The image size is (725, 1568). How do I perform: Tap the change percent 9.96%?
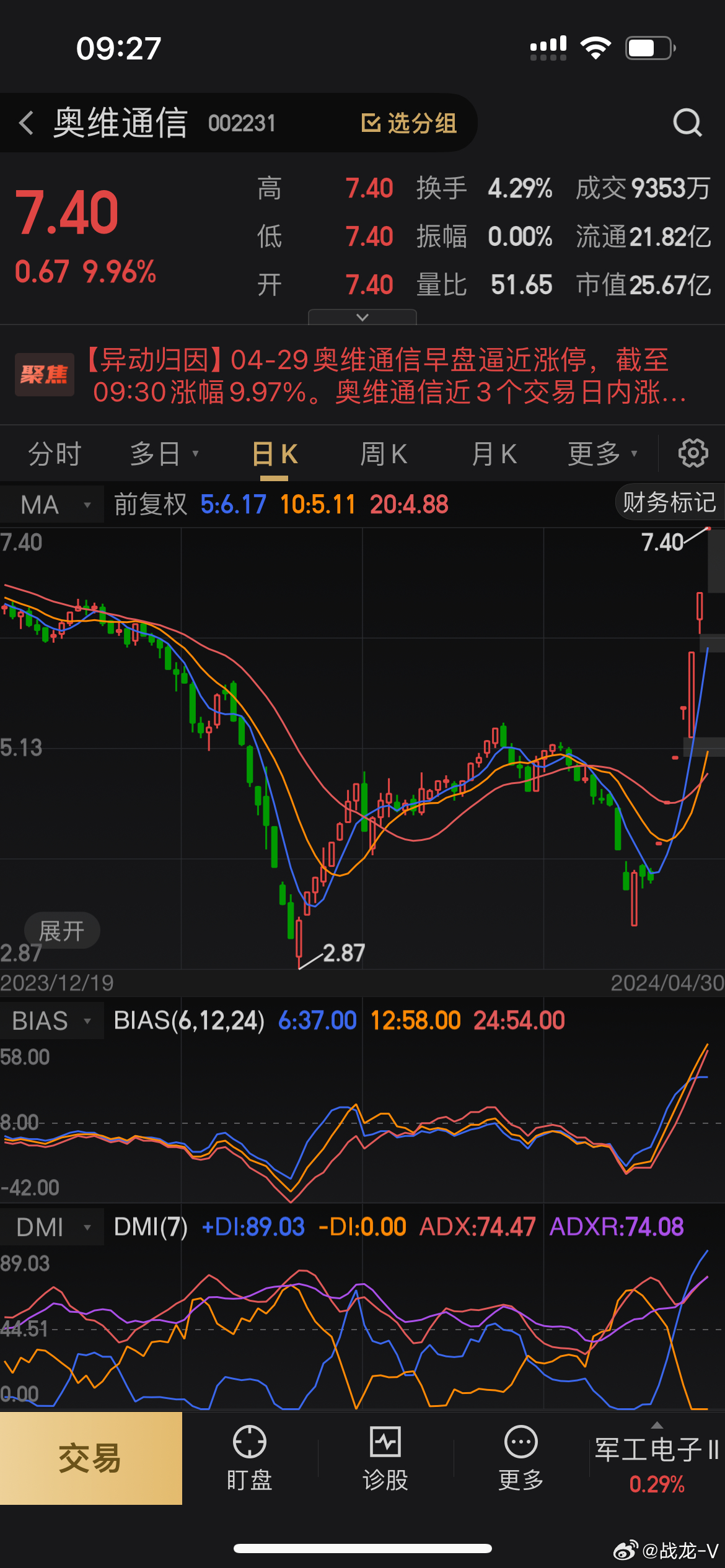[119, 272]
